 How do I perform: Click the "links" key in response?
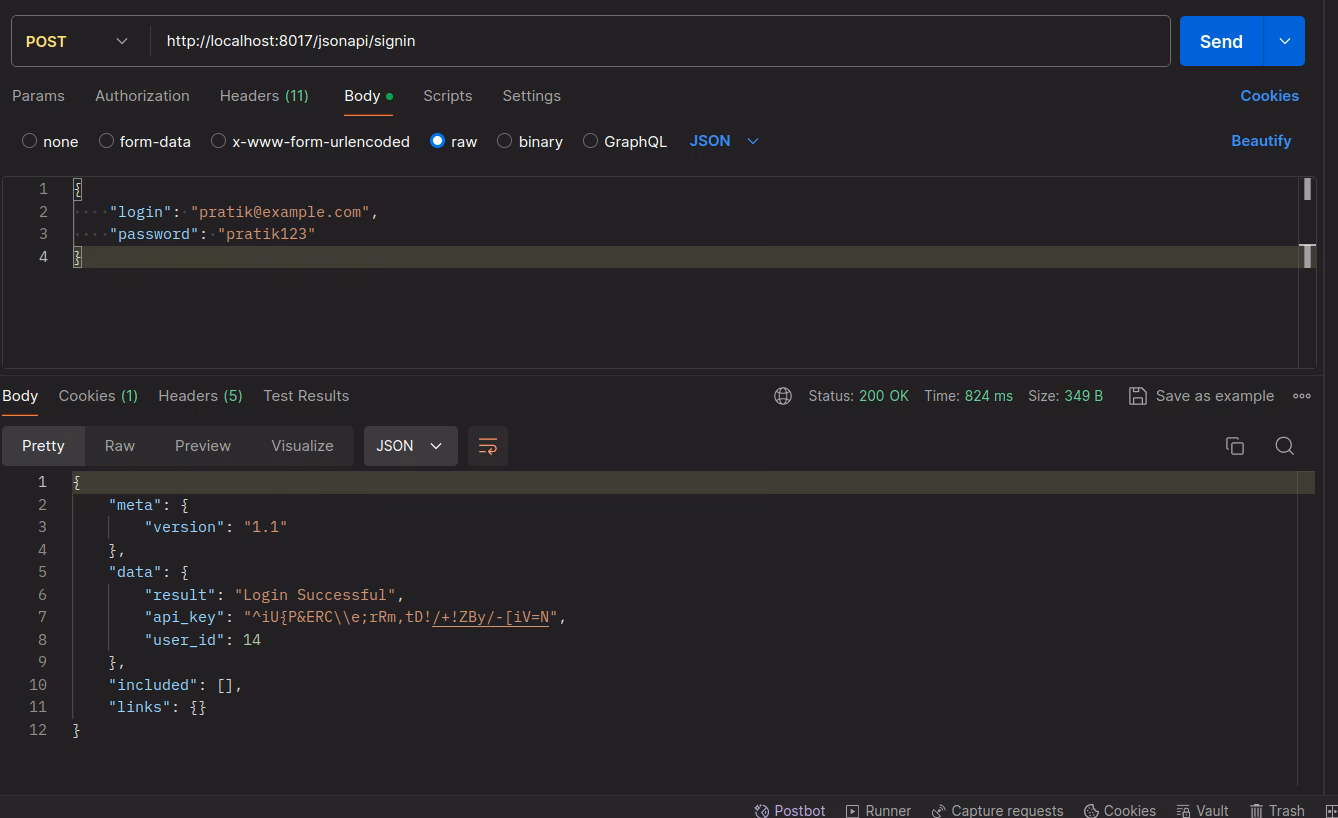pyautogui.click(x=140, y=707)
